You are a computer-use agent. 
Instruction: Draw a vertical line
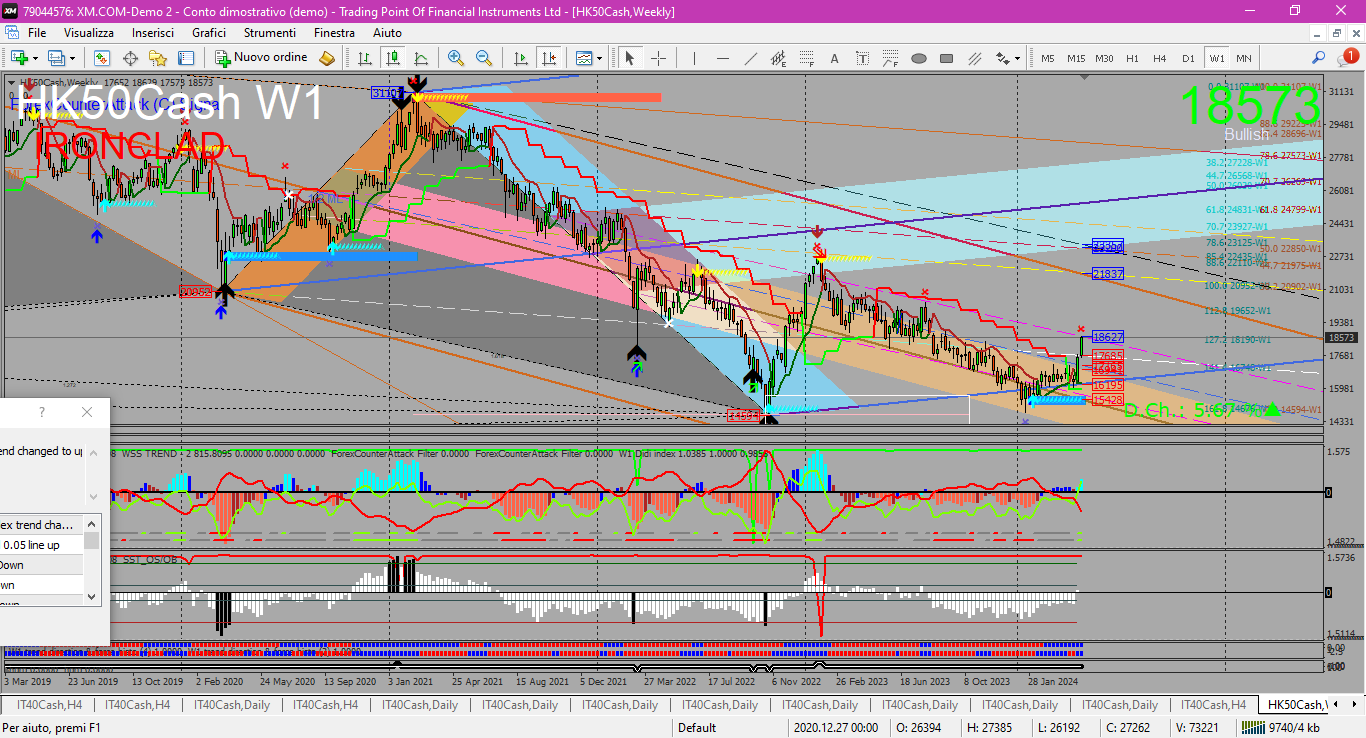click(695, 58)
